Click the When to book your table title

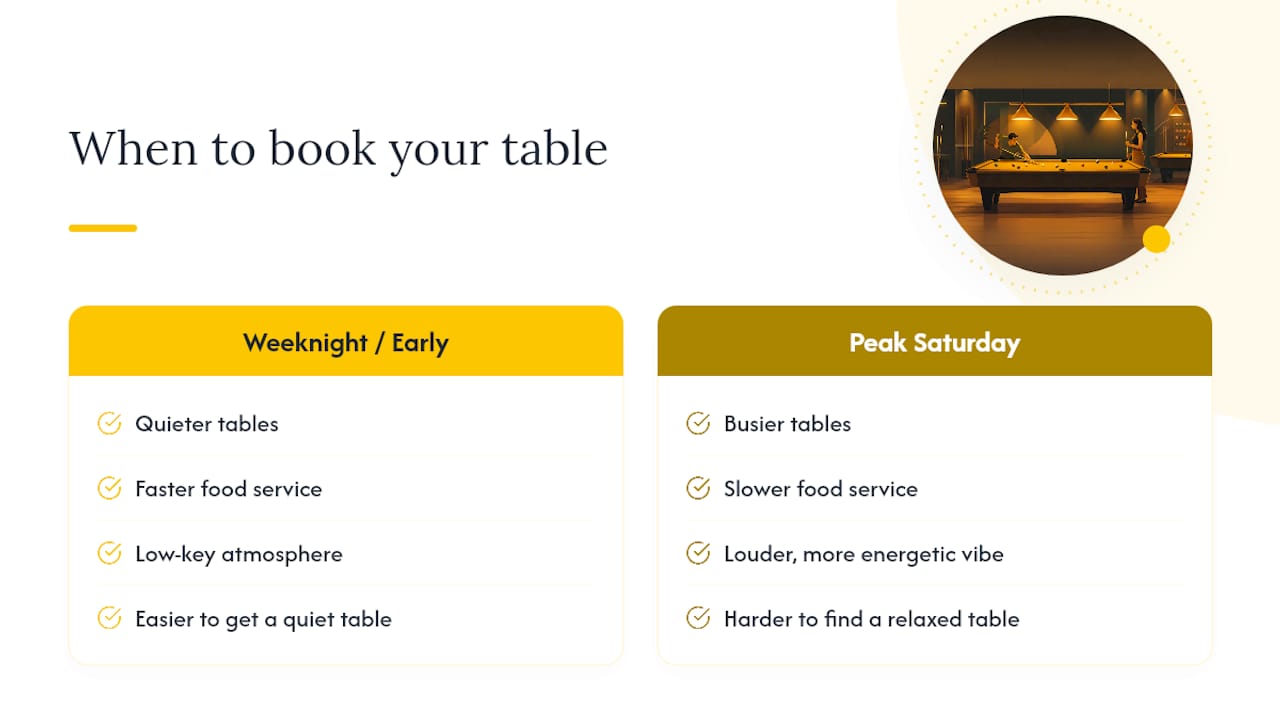click(x=338, y=150)
